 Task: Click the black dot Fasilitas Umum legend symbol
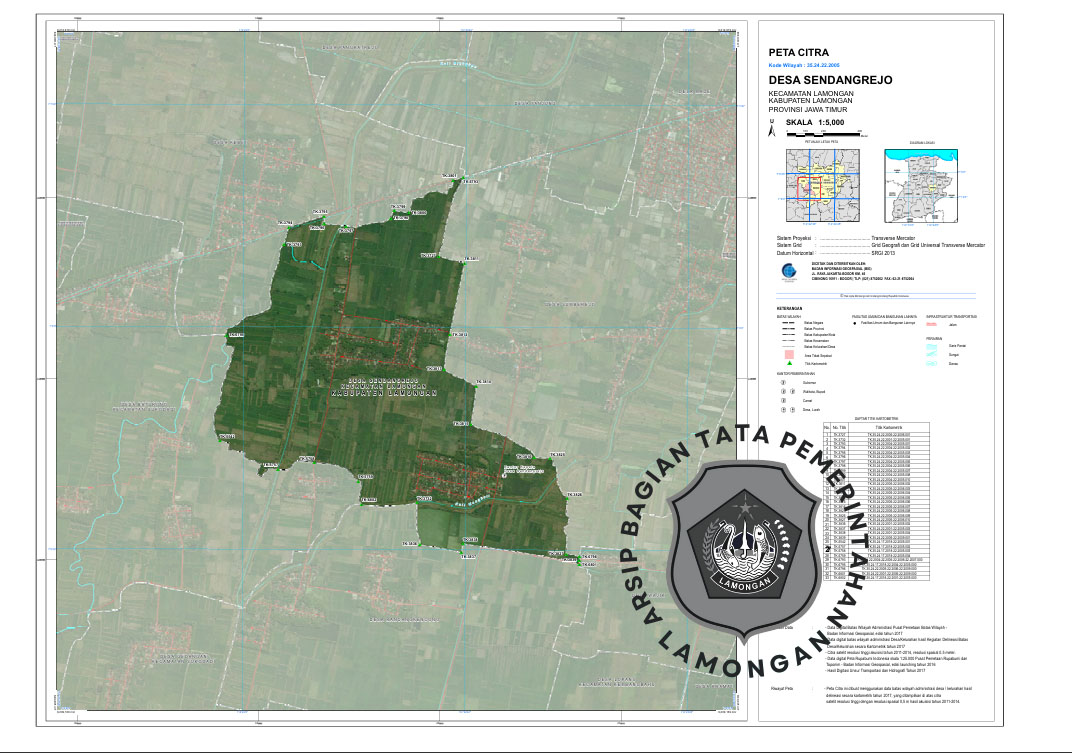coord(856,324)
